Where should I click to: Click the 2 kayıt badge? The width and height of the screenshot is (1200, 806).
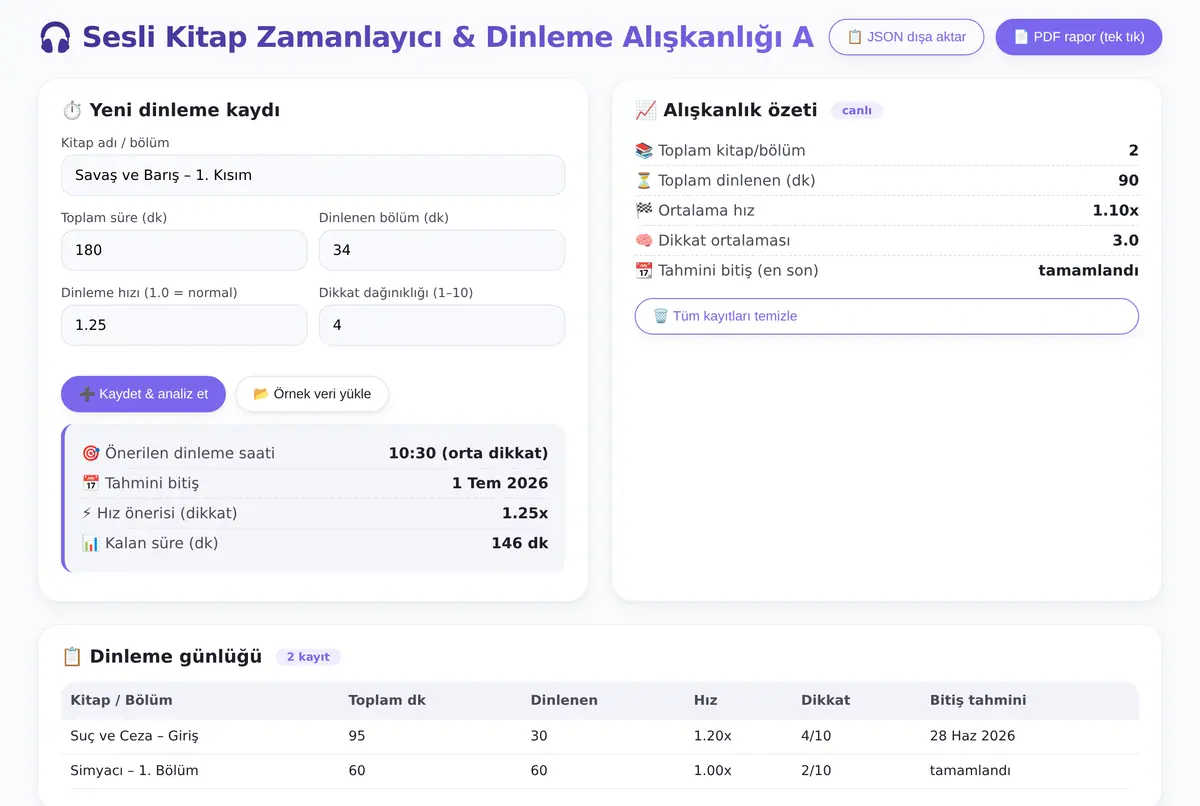click(309, 657)
